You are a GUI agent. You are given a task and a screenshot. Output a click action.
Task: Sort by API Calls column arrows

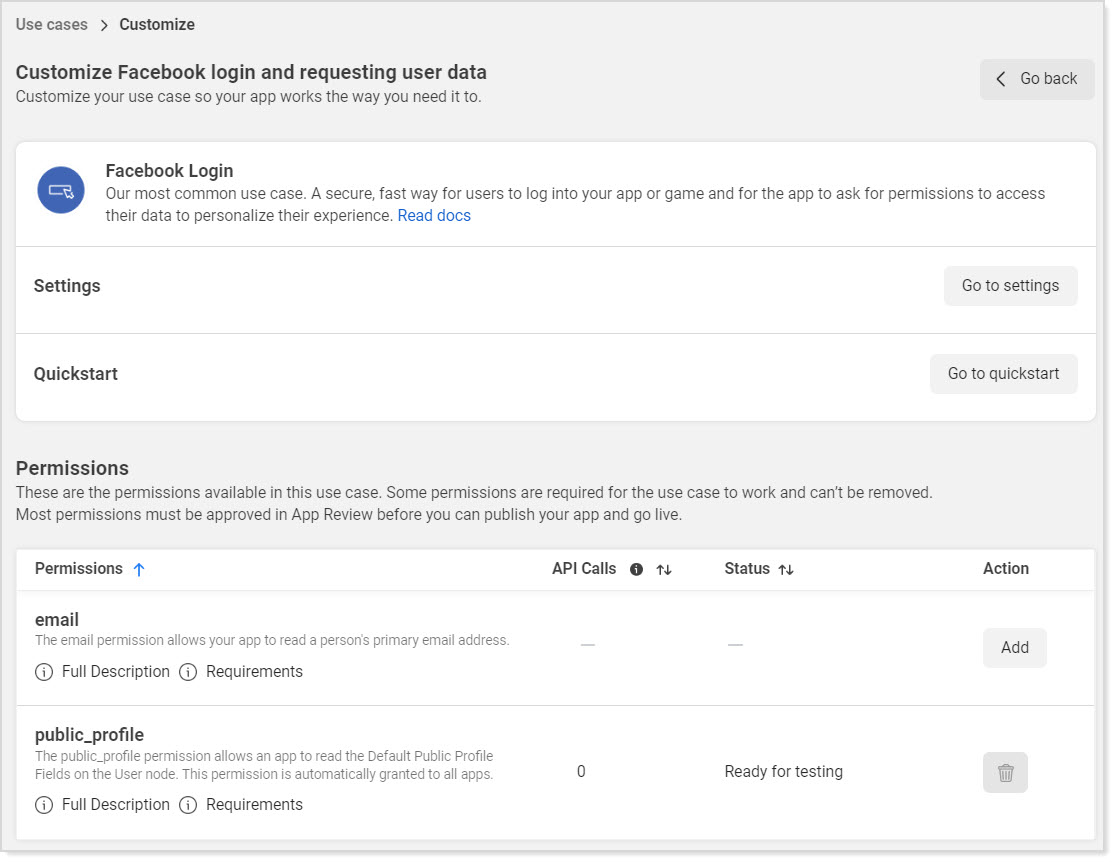pyautogui.click(x=663, y=569)
